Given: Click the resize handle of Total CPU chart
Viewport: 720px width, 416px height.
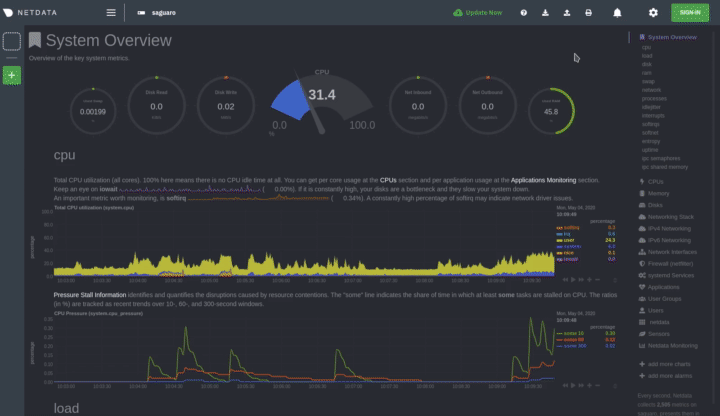Looking at the screenshot, I should (x=615, y=280).
